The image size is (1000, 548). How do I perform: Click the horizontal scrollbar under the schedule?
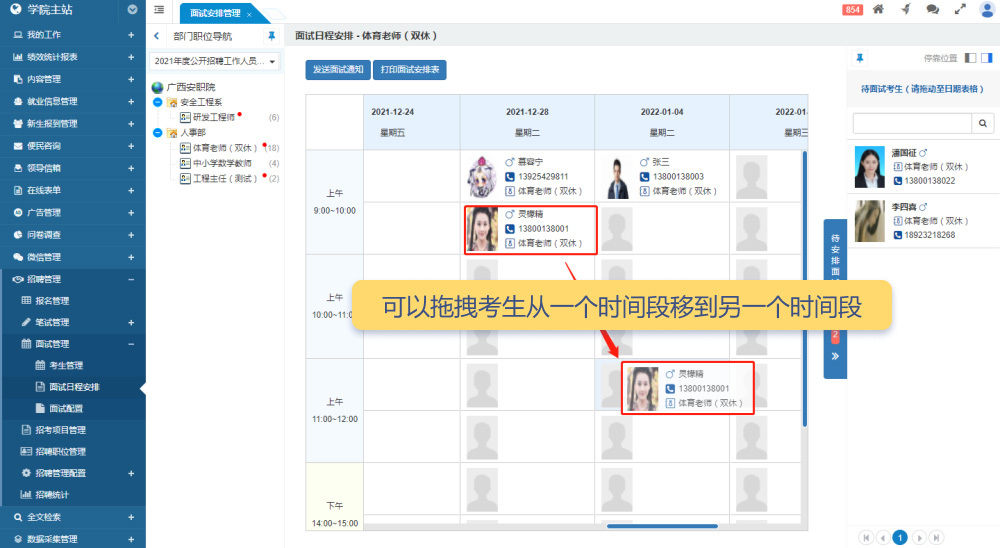tap(661, 526)
